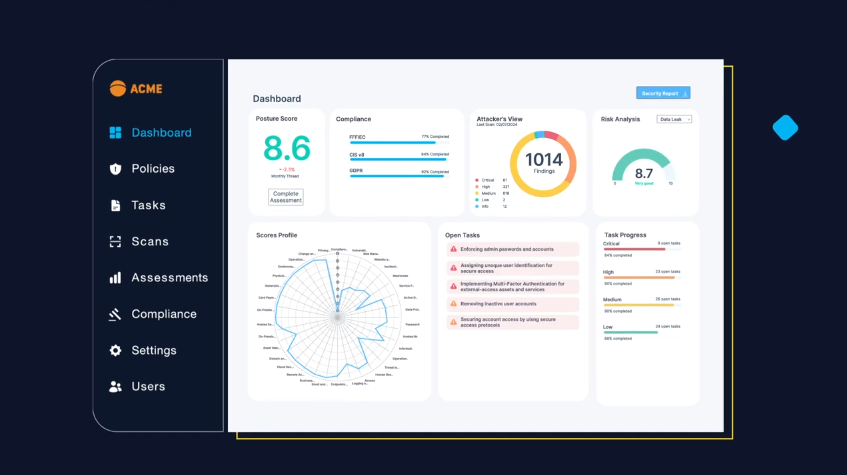Click the 1014 Findings donut chart
Viewport: 847px width, 475px height.
pyautogui.click(x=543, y=164)
